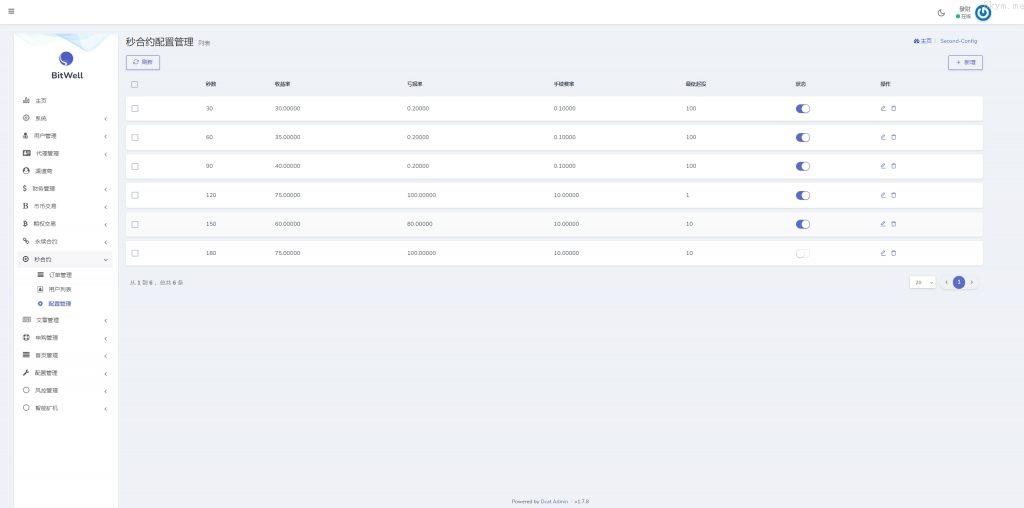Click the user avatar icon at top right
1024x508 pixels.
[x=983, y=12]
